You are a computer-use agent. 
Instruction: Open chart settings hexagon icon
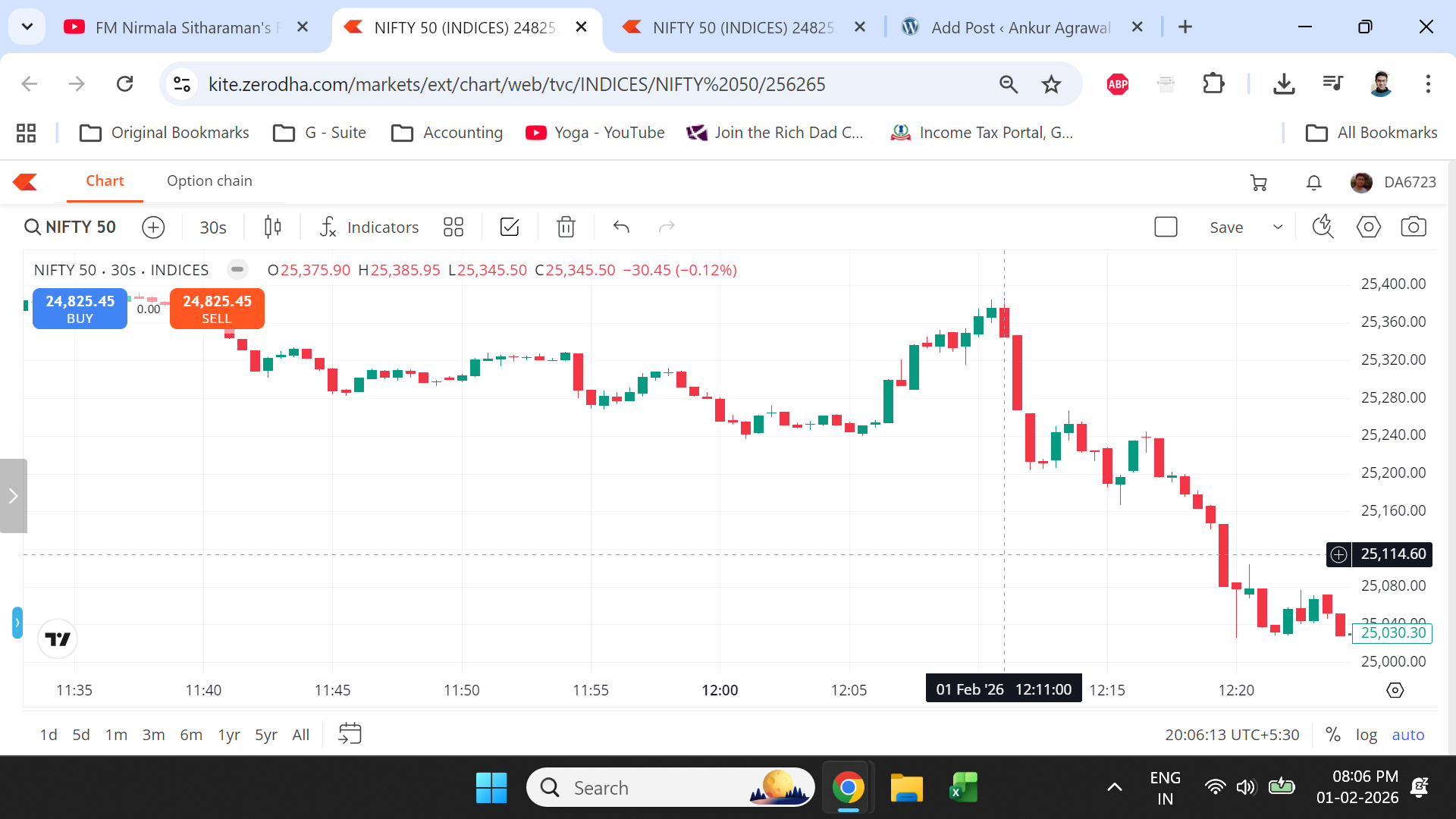point(1368,227)
